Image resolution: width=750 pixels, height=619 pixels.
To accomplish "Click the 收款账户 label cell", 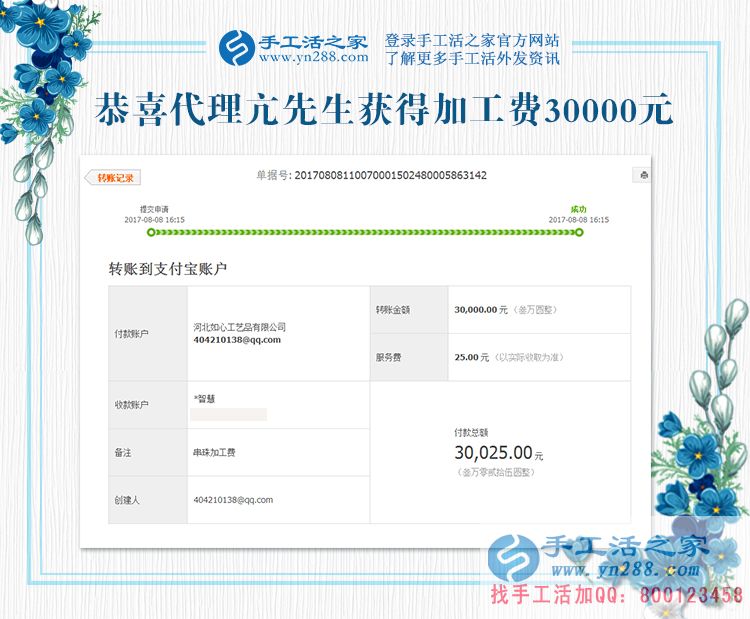I will click(x=148, y=405).
